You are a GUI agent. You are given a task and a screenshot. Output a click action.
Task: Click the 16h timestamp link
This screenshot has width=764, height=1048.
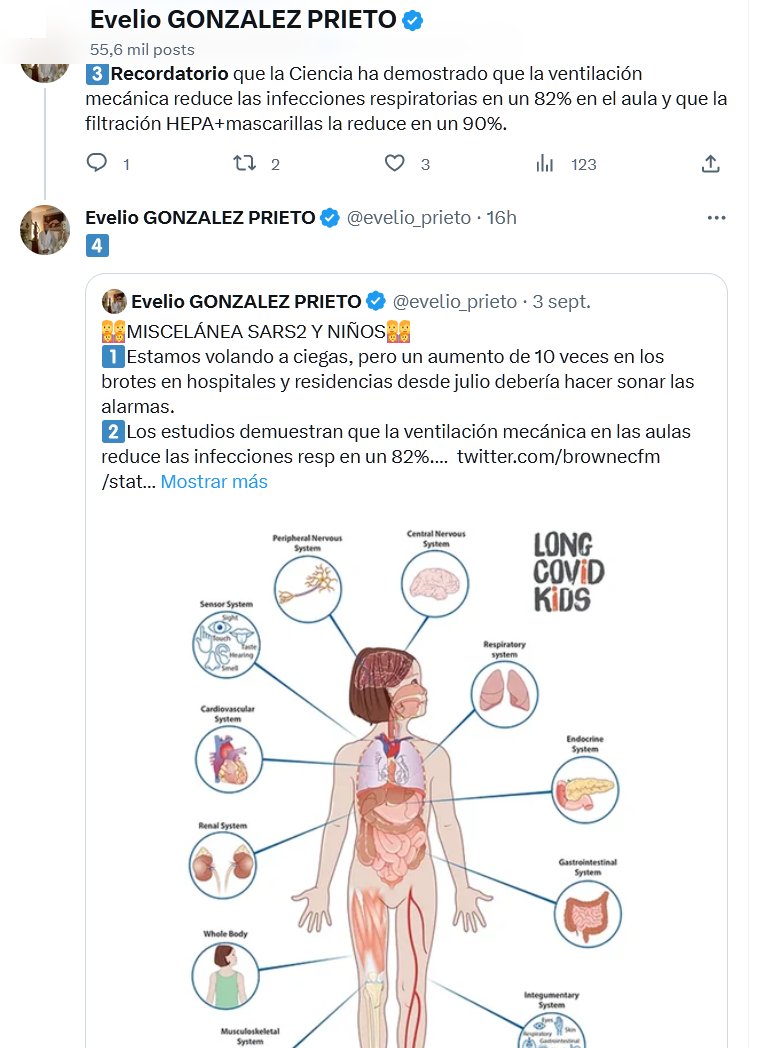click(501, 218)
